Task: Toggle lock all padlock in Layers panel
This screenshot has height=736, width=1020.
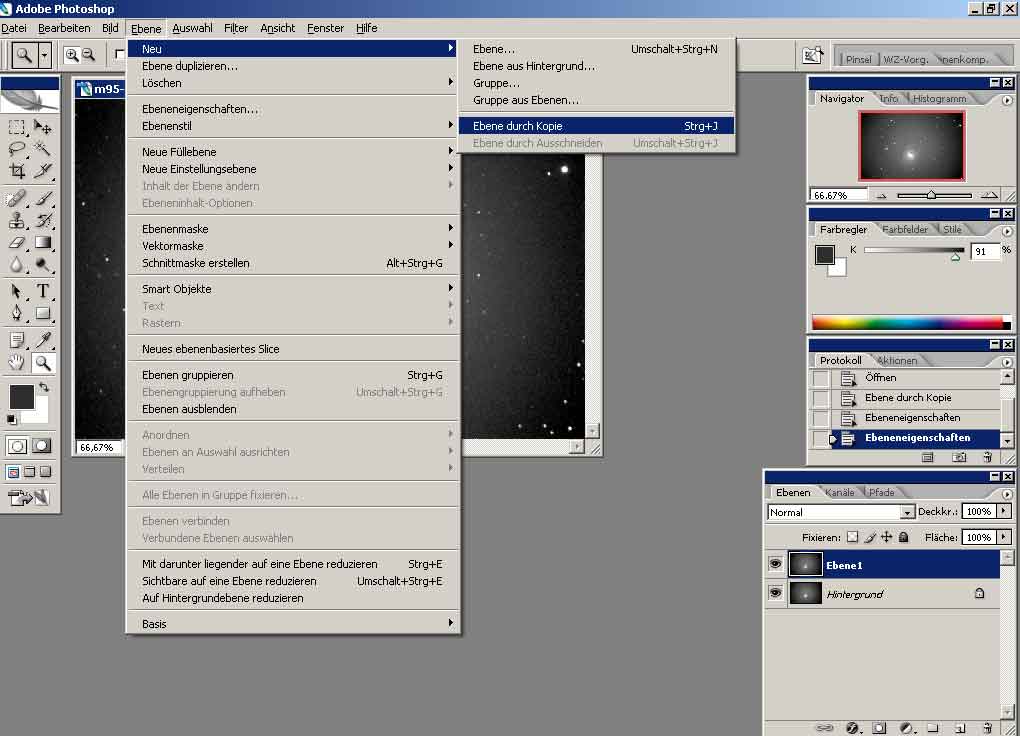Action: [x=904, y=537]
